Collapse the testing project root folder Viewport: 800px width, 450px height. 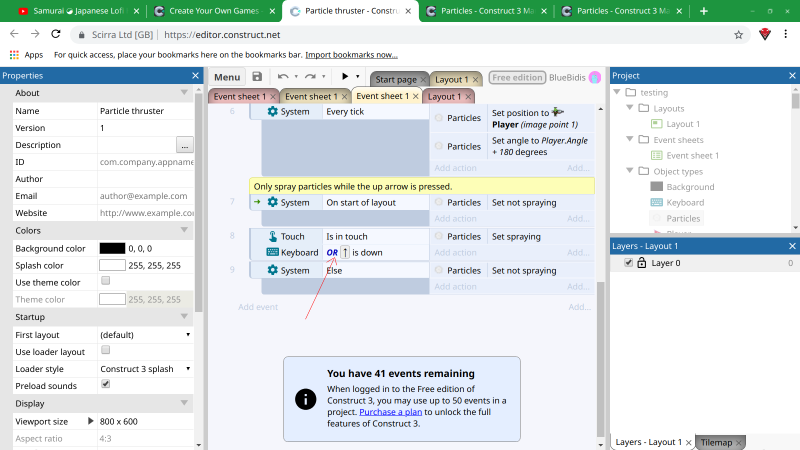click(x=617, y=92)
